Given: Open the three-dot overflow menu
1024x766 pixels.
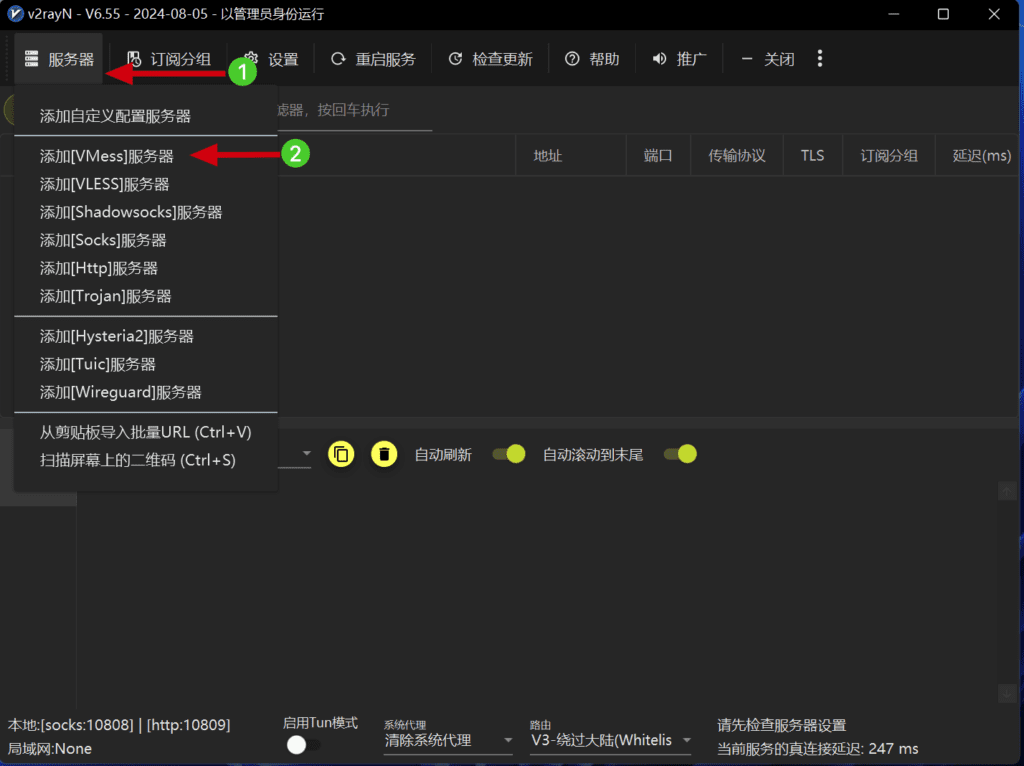Looking at the screenshot, I should click(x=820, y=59).
